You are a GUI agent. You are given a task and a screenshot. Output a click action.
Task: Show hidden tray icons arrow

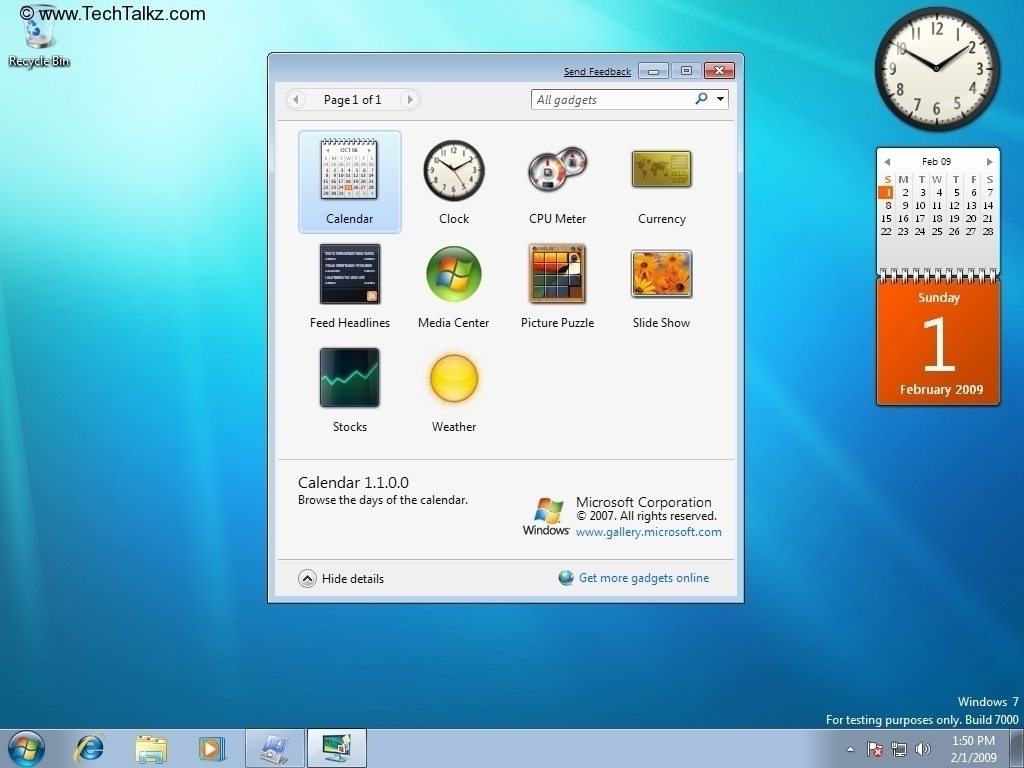[850, 749]
